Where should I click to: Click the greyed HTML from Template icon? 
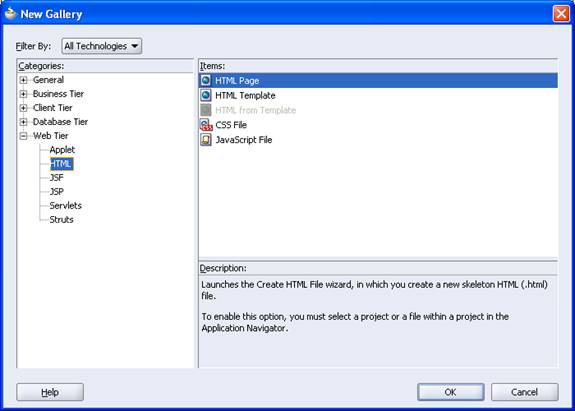[x=206, y=110]
